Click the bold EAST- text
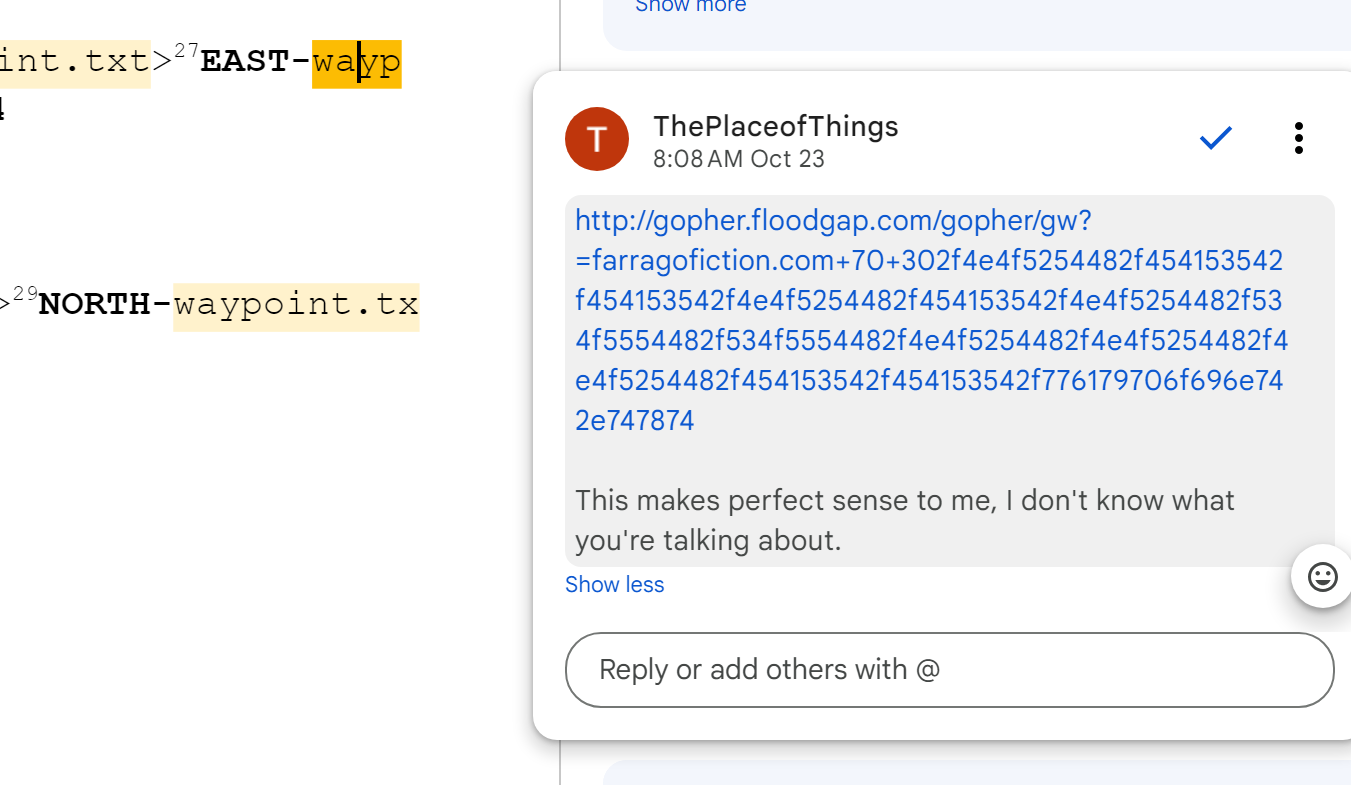 pos(255,63)
